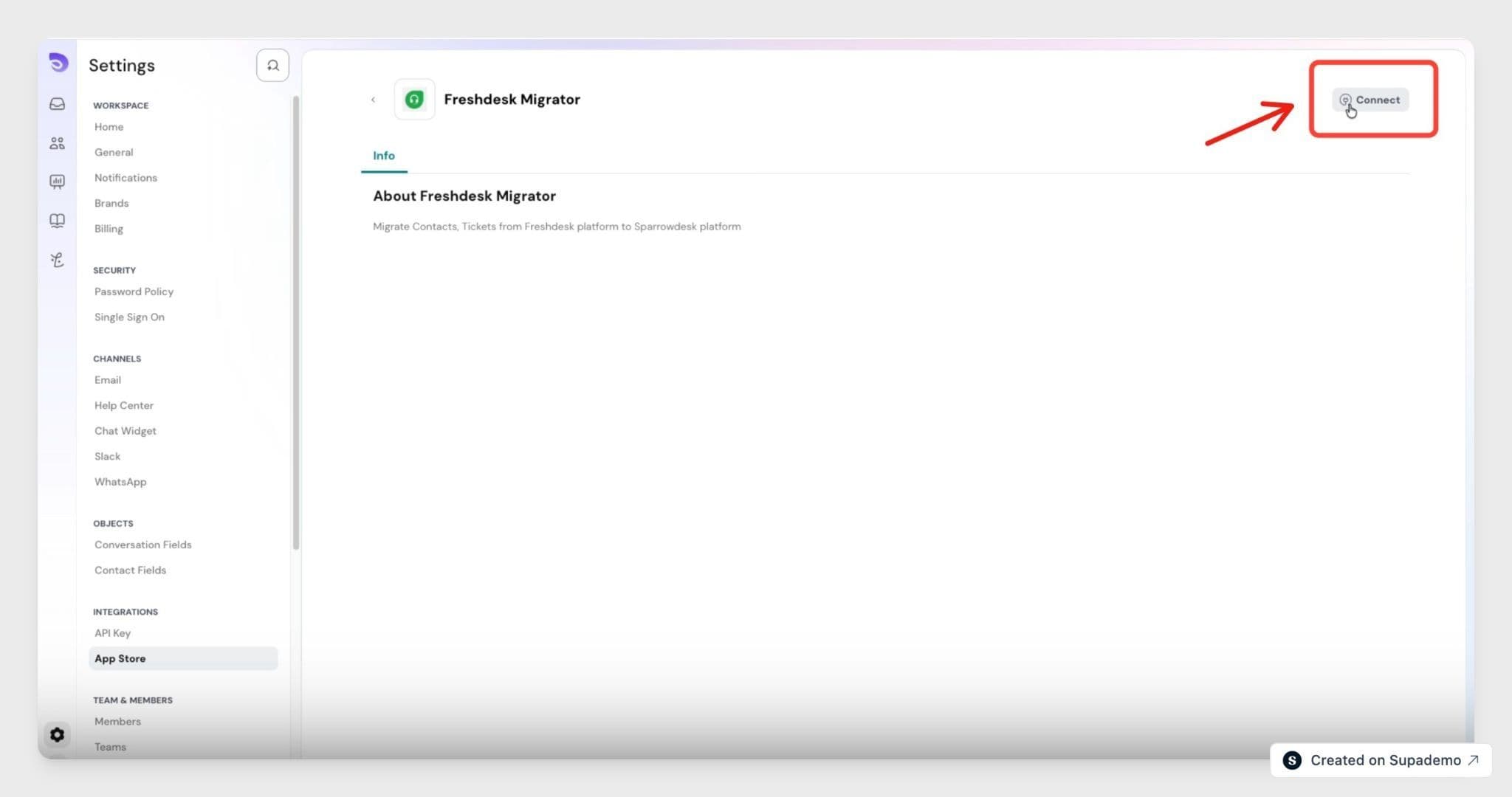Open Teams settings

110,747
